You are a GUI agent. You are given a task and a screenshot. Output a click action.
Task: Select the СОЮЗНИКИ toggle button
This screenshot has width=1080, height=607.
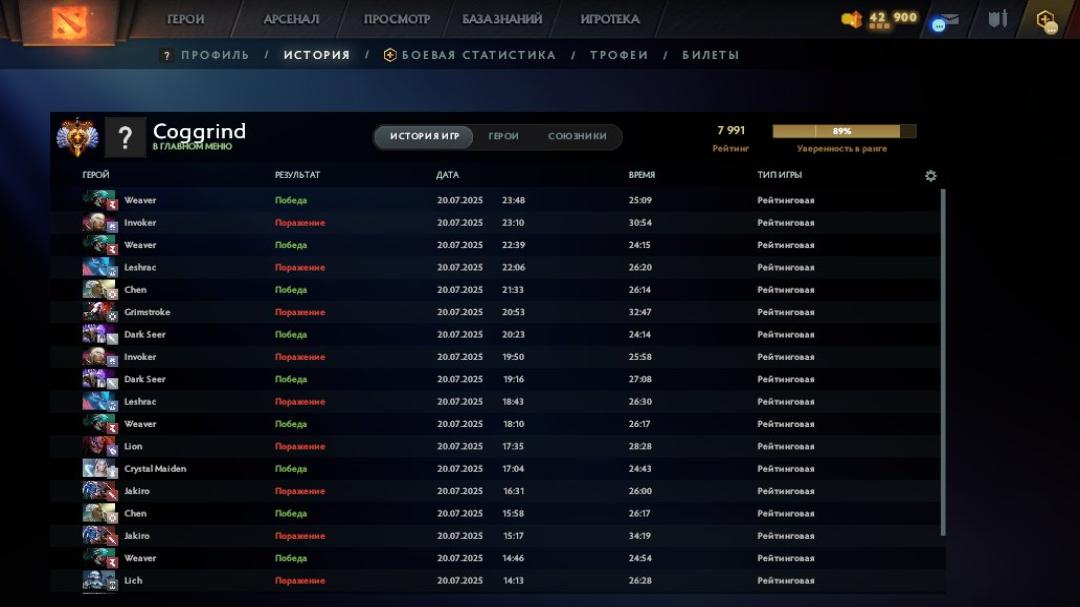tap(577, 136)
